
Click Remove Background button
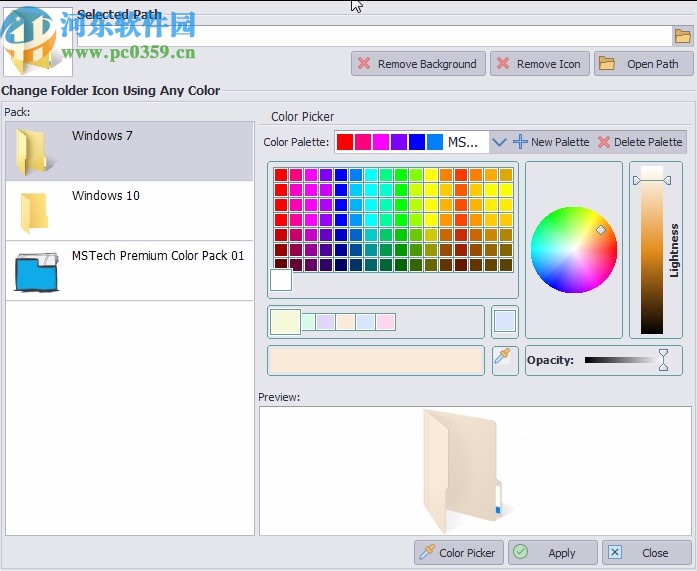418,64
